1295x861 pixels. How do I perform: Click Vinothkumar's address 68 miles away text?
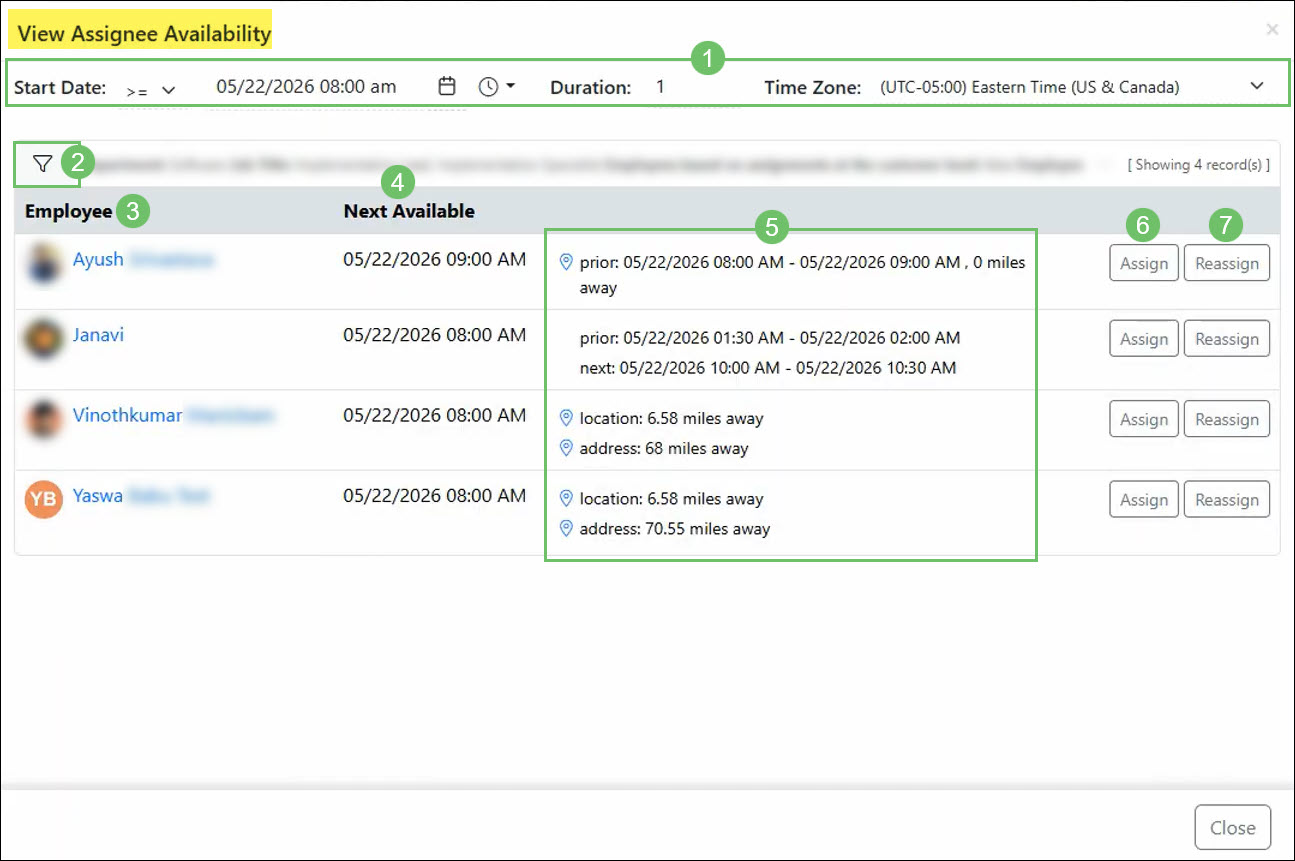tap(664, 448)
